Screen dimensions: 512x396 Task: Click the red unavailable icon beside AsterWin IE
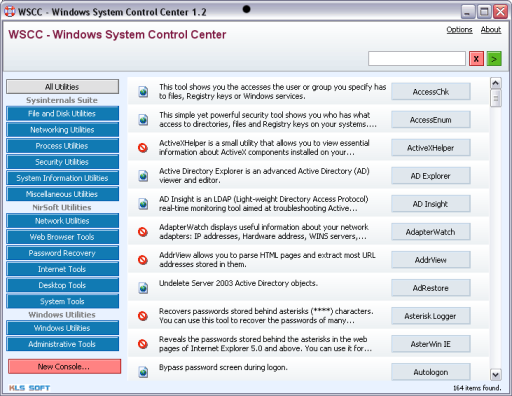pyautogui.click(x=143, y=344)
